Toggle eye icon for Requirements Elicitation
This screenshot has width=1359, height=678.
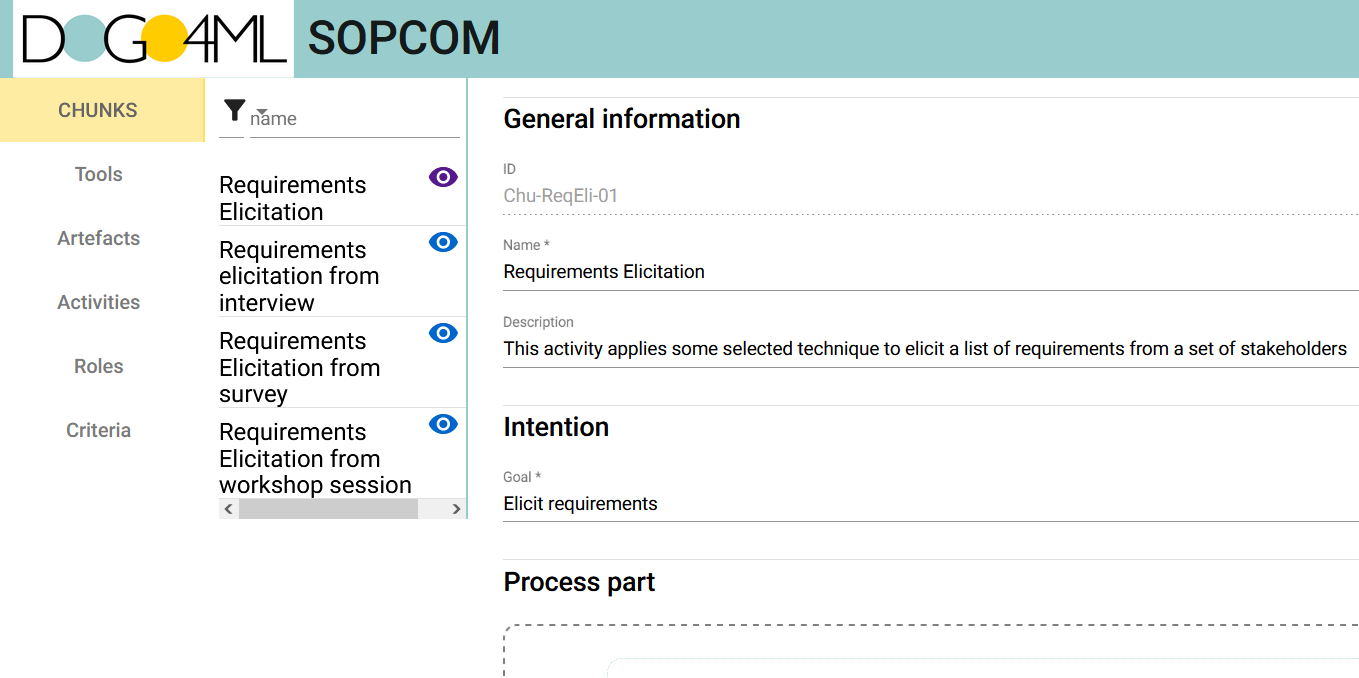pyautogui.click(x=443, y=177)
